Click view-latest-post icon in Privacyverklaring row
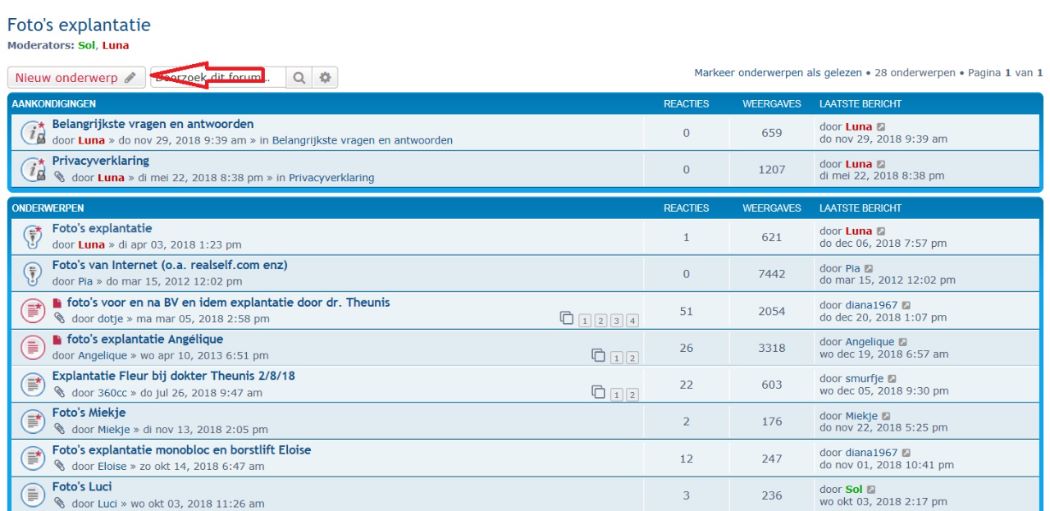Screen dimensions: 1050x511 [881, 164]
